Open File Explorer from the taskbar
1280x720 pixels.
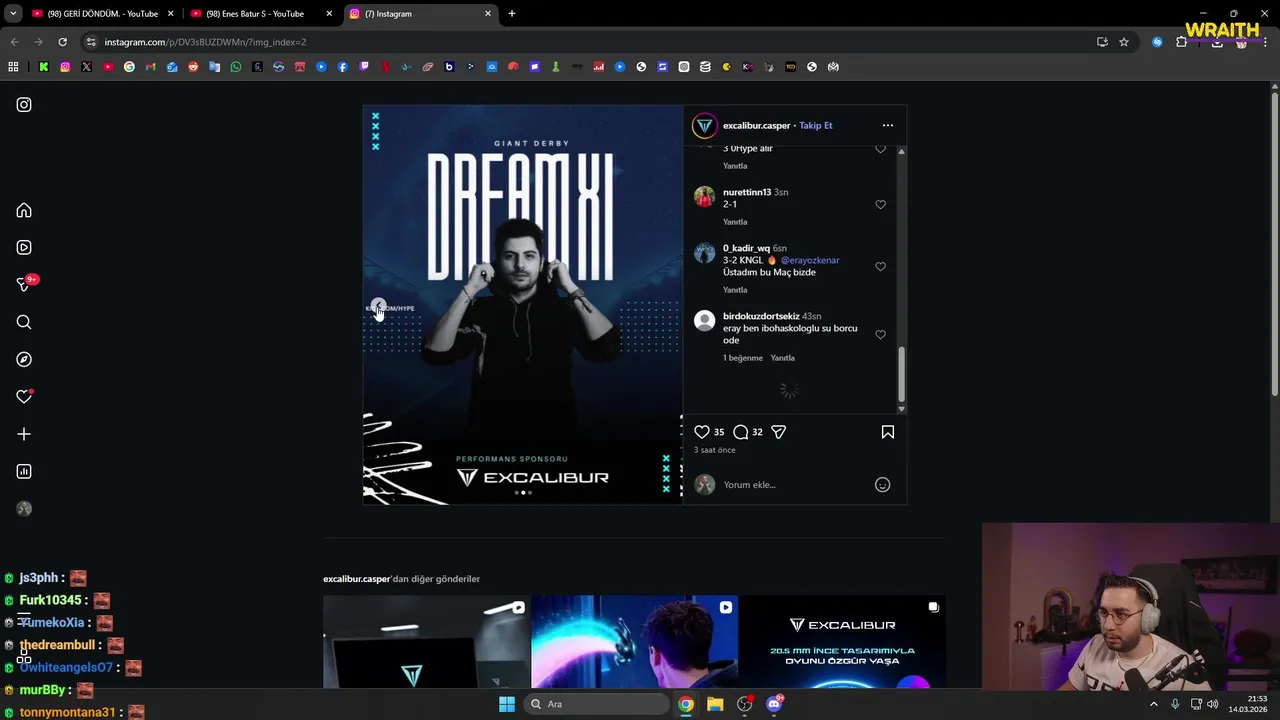click(715, 704)
